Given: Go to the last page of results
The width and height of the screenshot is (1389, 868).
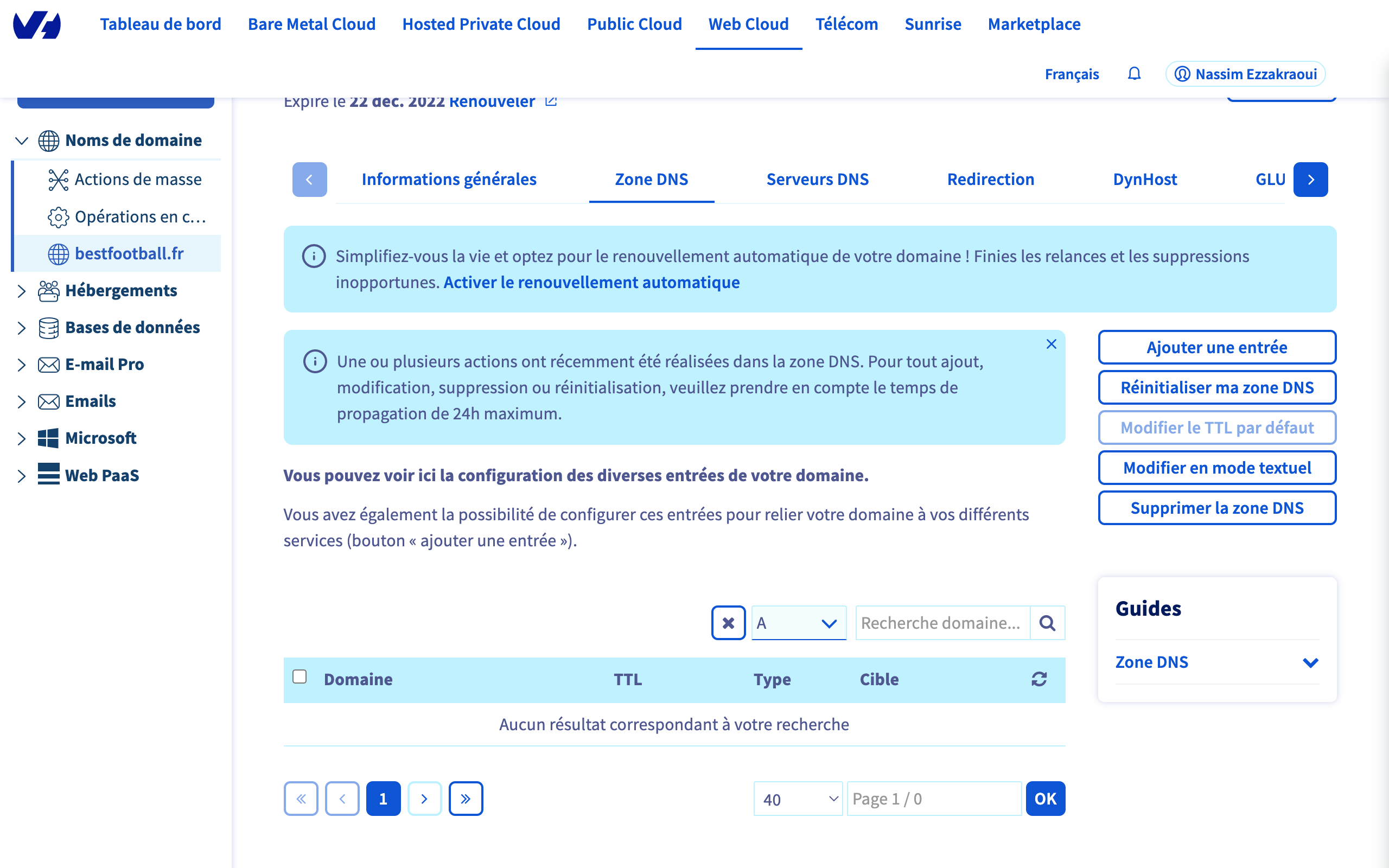Looking at the screenshot, I should coord(466,799).
